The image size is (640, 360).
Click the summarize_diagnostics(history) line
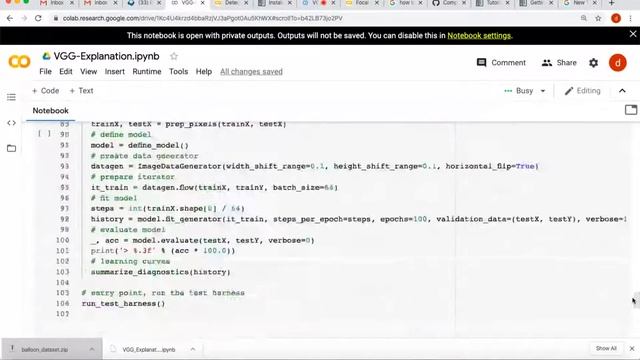coord(160,272)
